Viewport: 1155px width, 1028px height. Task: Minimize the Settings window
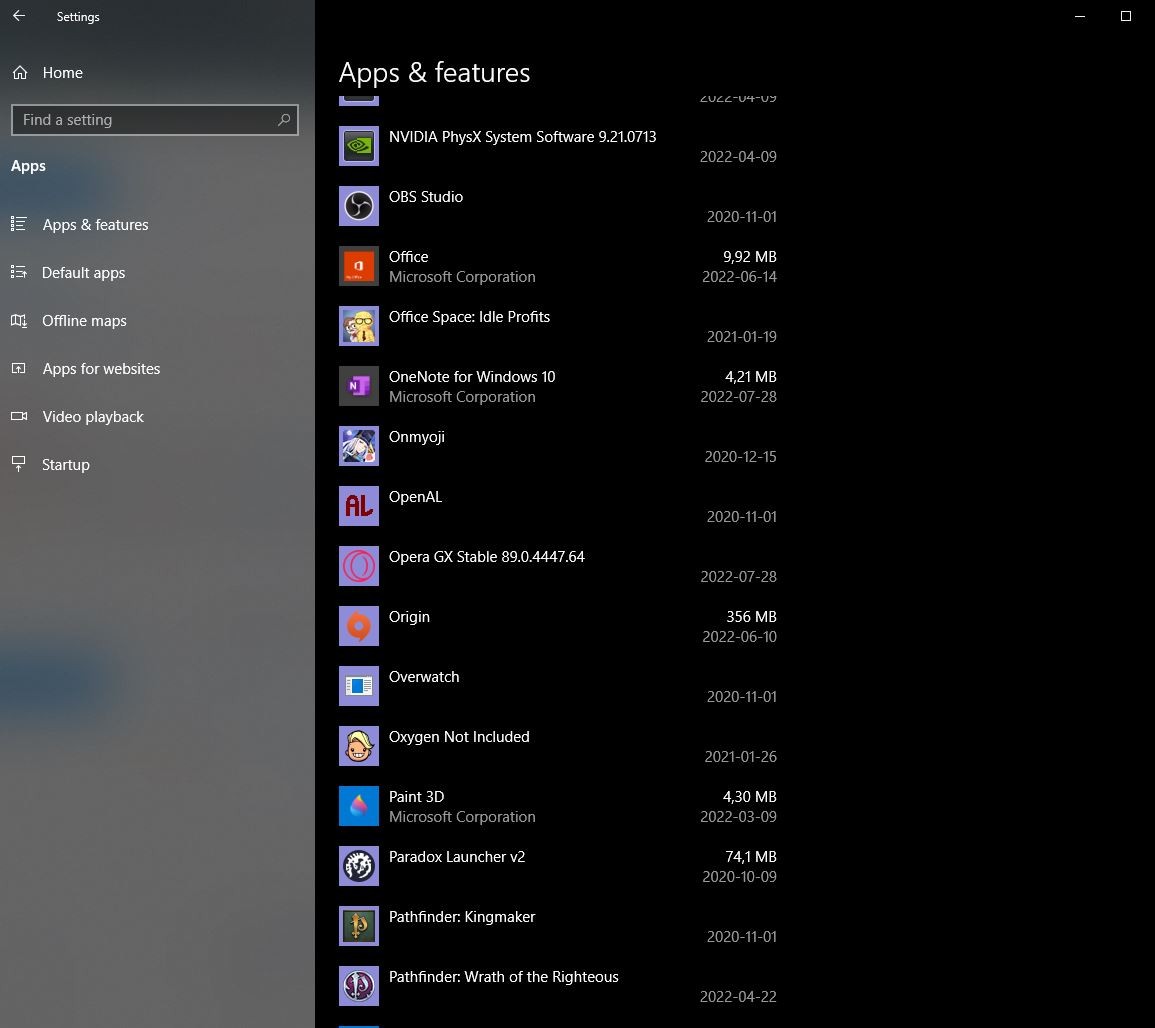pos(1080,16)
